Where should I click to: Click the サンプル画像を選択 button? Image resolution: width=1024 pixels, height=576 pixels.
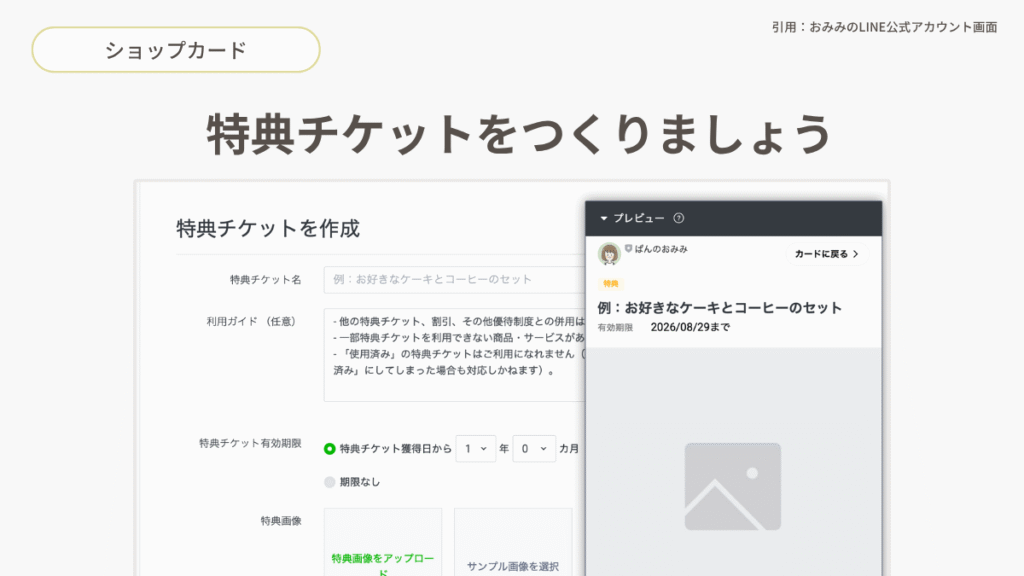coord(513,566)
